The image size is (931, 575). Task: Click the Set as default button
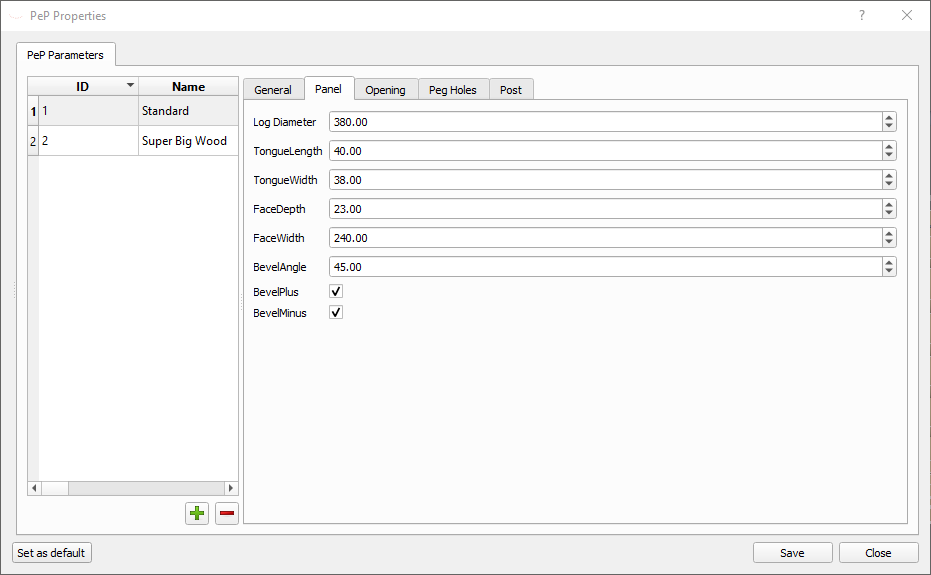click(x=52, y=553)
